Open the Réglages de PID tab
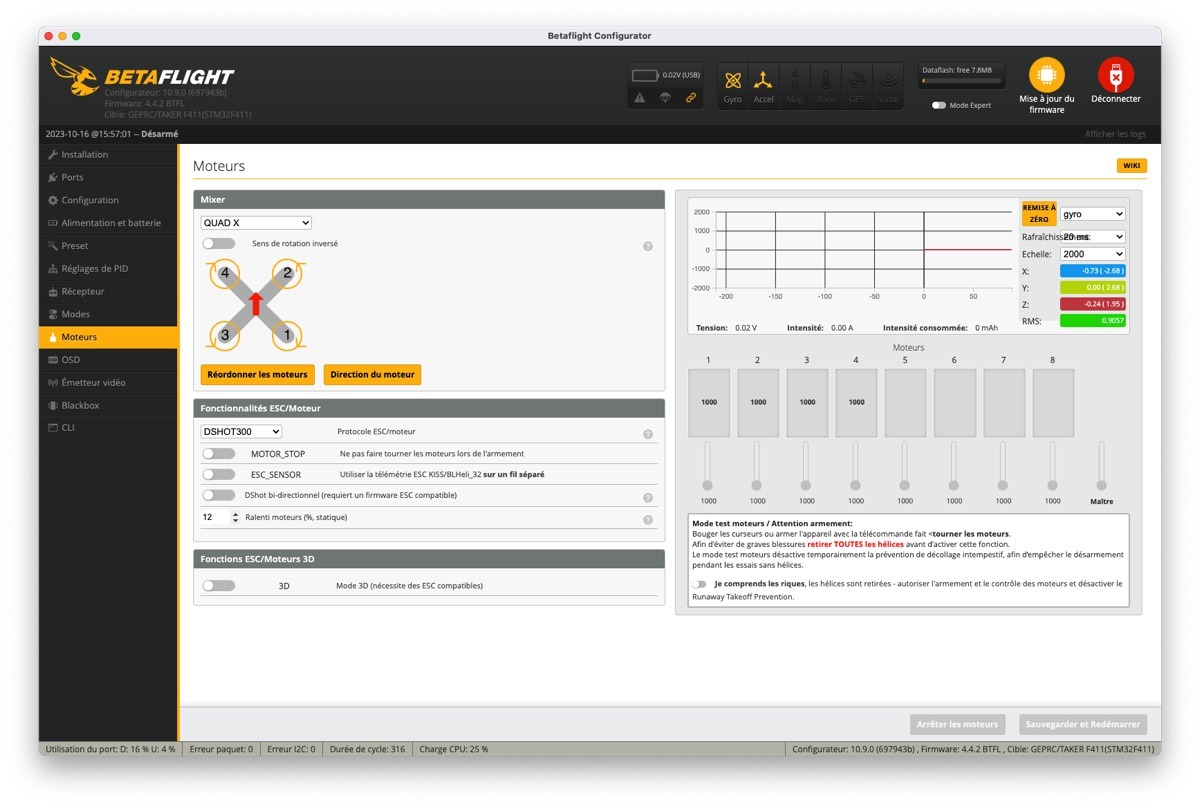This screenshot has width=1200, height=807. [108, 268]
